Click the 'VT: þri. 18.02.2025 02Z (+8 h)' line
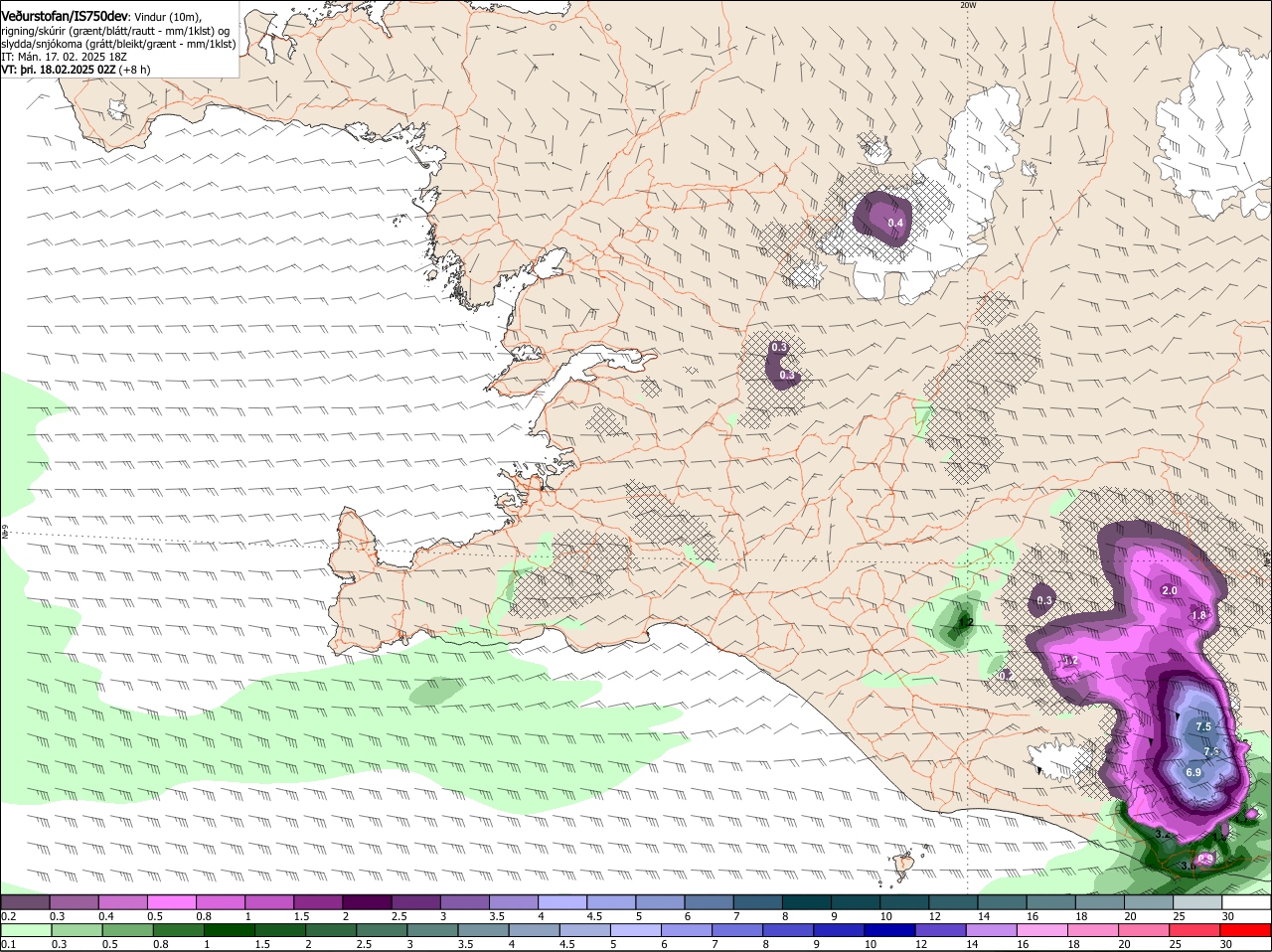Screen dimensions: 1272x952 (76, 70)
